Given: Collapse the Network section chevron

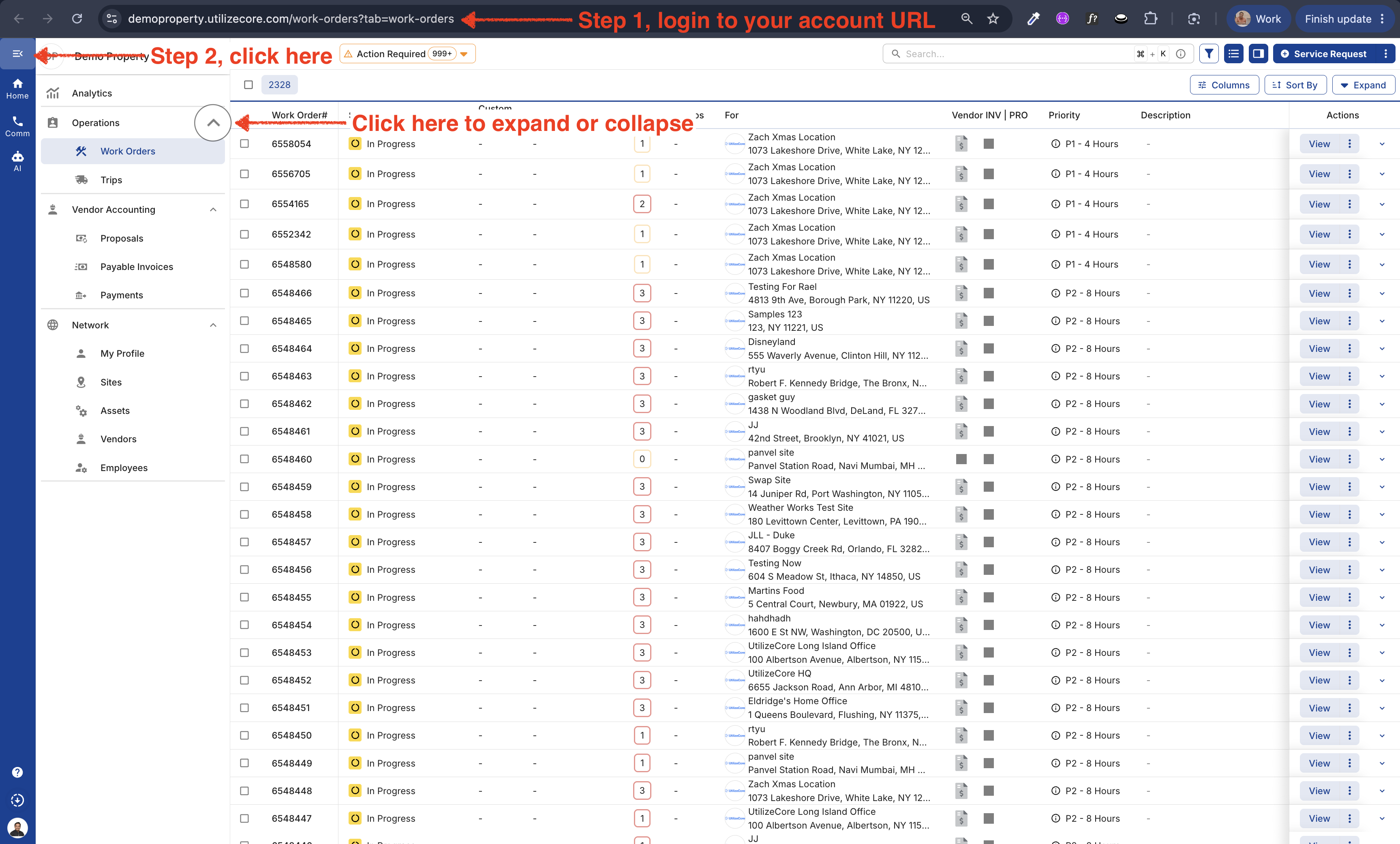Looking at the screenshot, I should [213, 325].
